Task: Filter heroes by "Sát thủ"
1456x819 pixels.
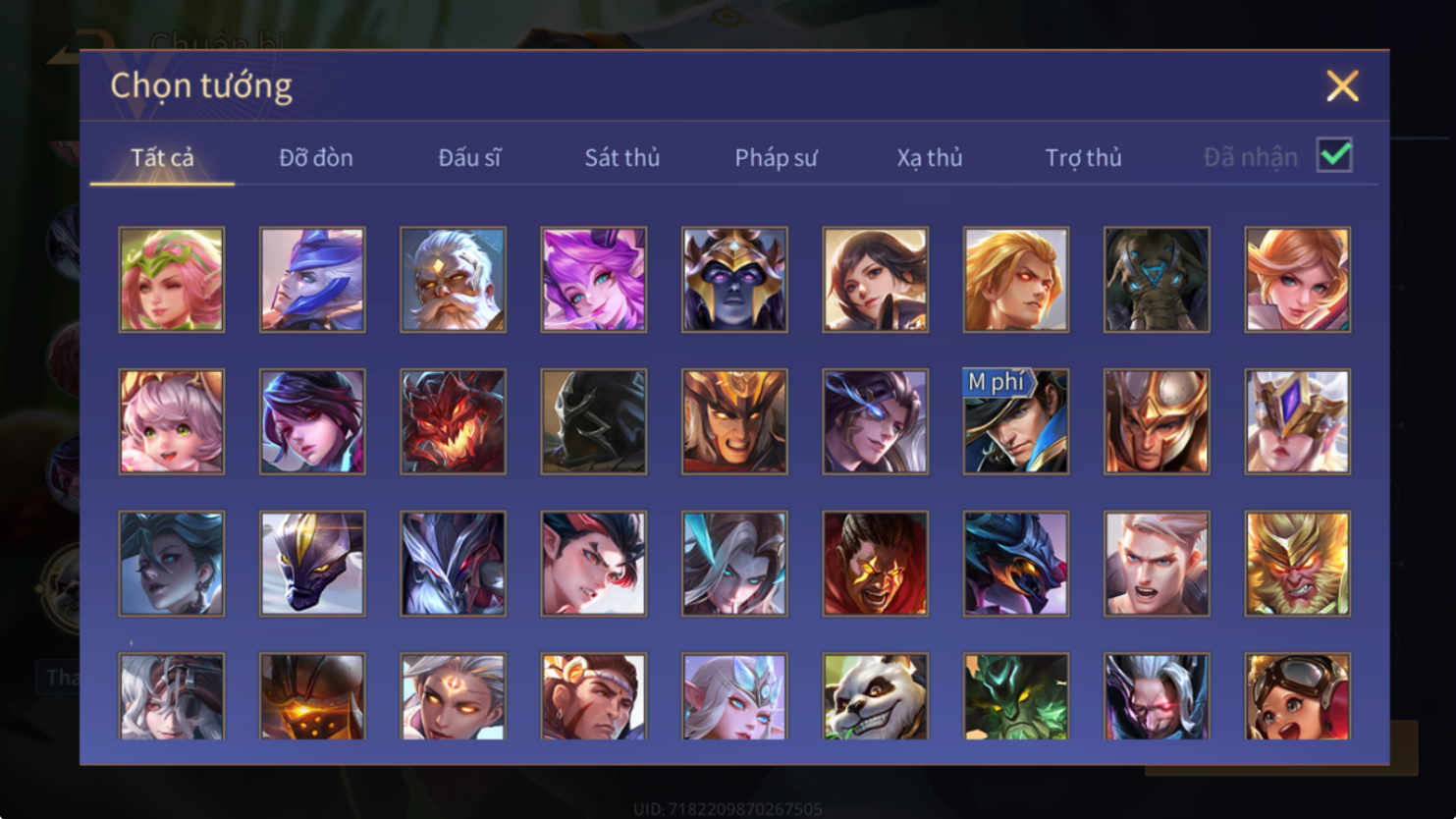Action: tap(622, 157)
